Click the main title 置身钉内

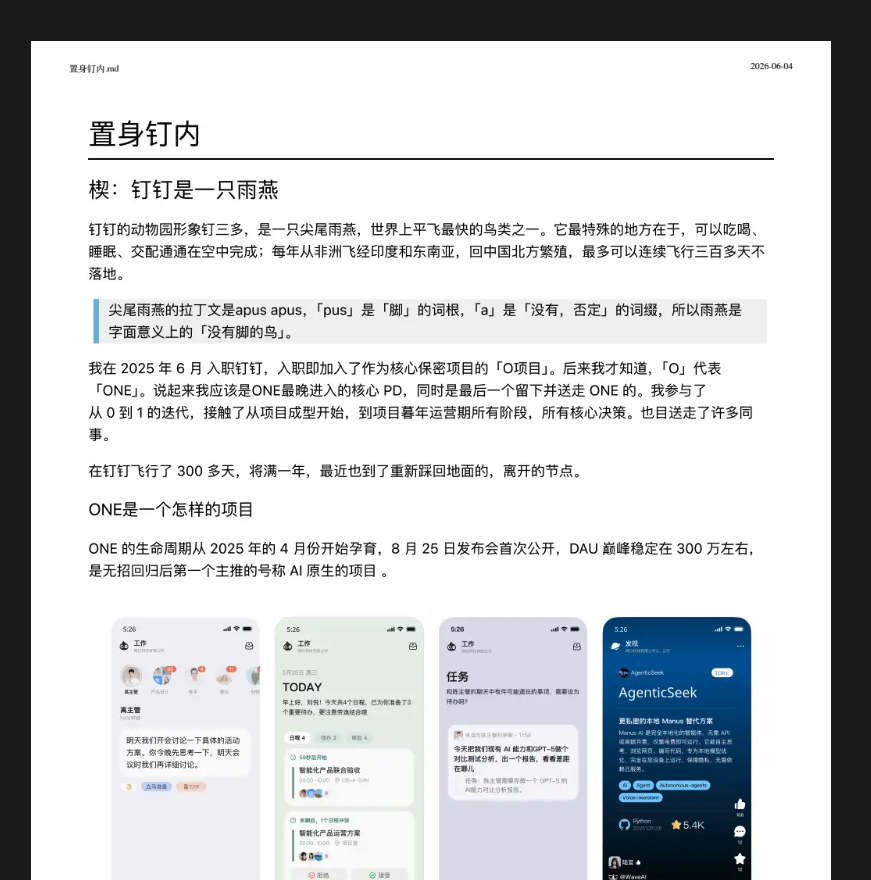click(x=144, y=134)
